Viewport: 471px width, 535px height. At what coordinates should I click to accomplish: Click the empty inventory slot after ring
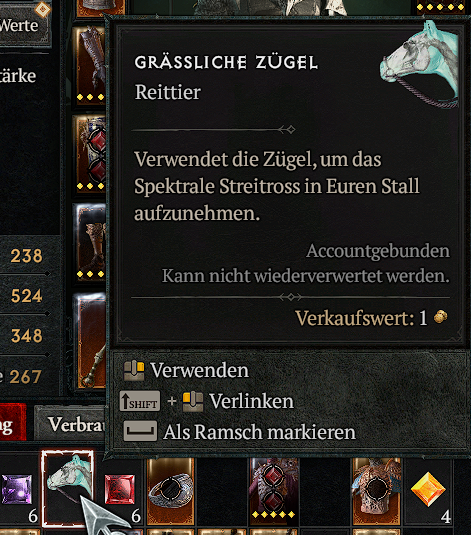(222, 491)
